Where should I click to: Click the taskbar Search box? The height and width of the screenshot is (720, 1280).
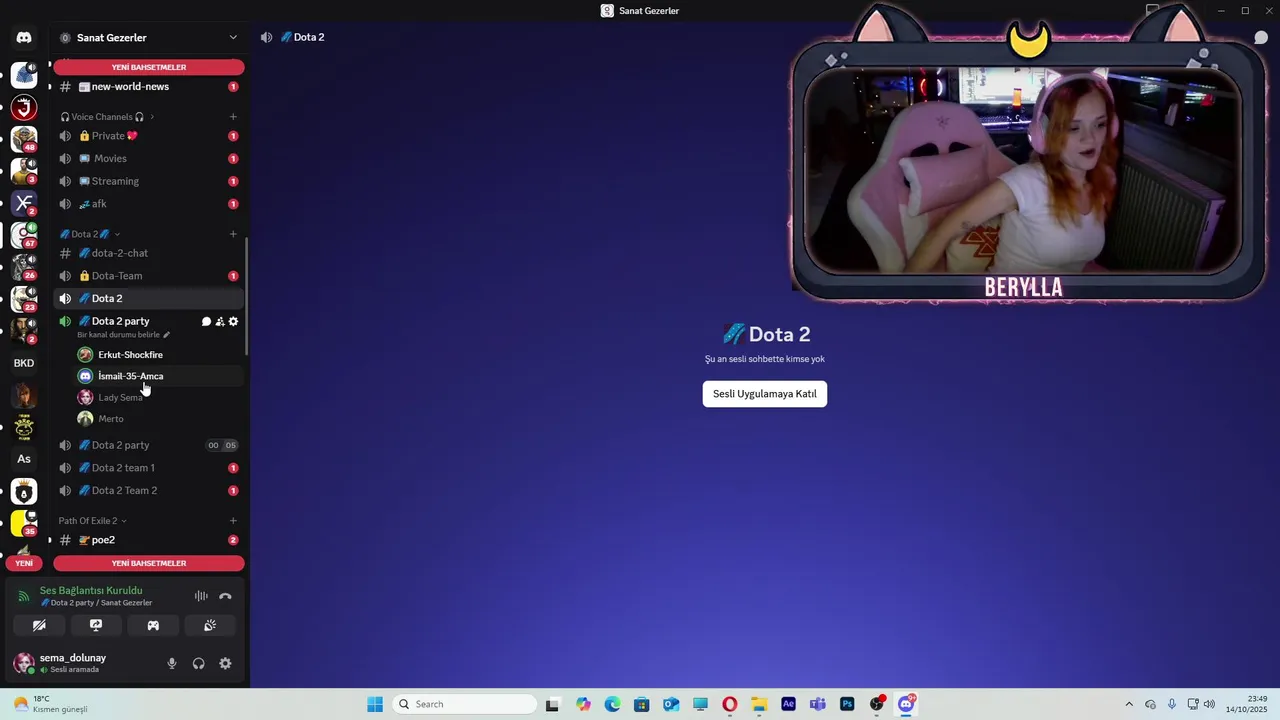[x=465, y=704]
